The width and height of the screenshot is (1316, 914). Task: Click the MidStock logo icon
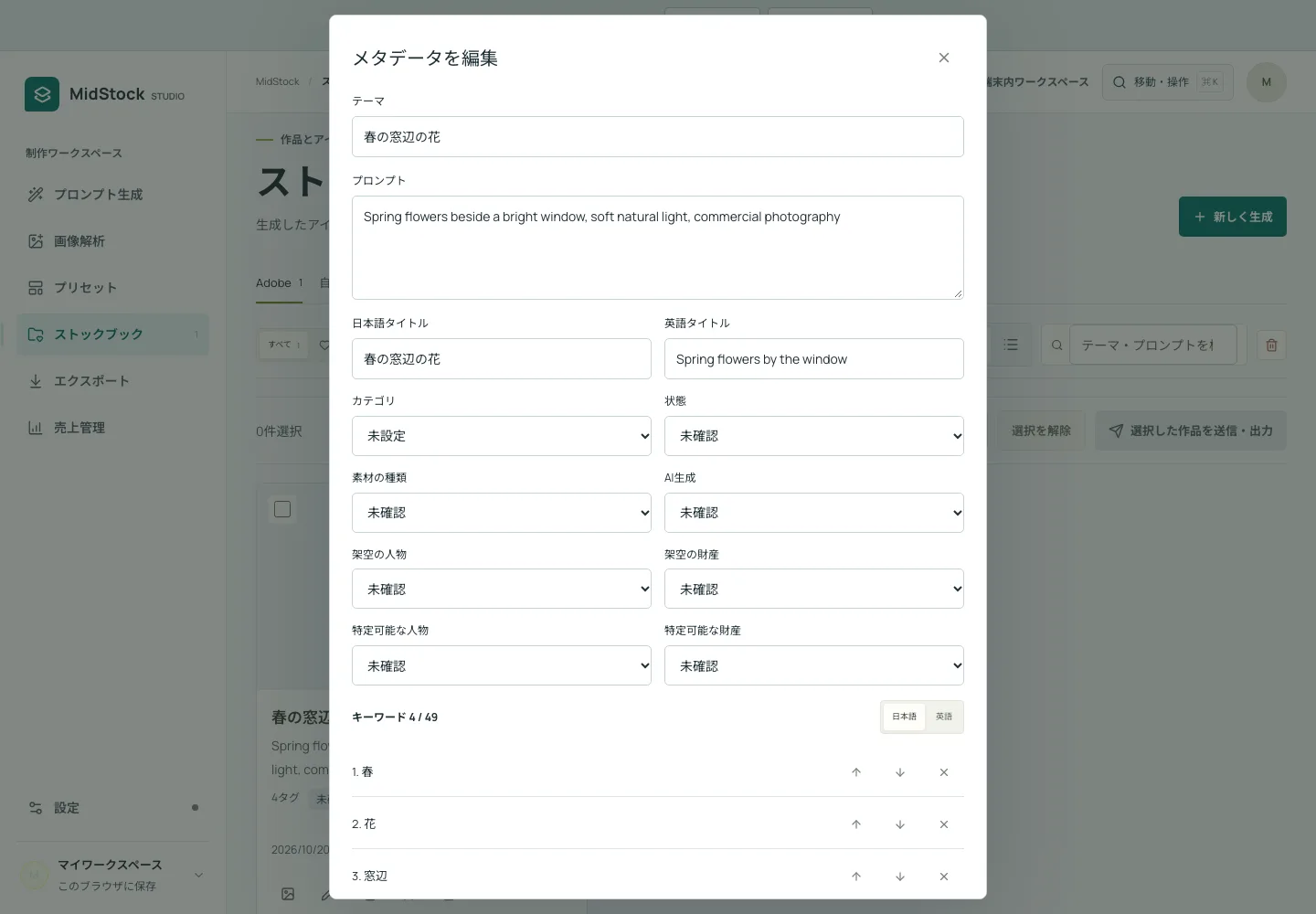[x=42, y=94]
